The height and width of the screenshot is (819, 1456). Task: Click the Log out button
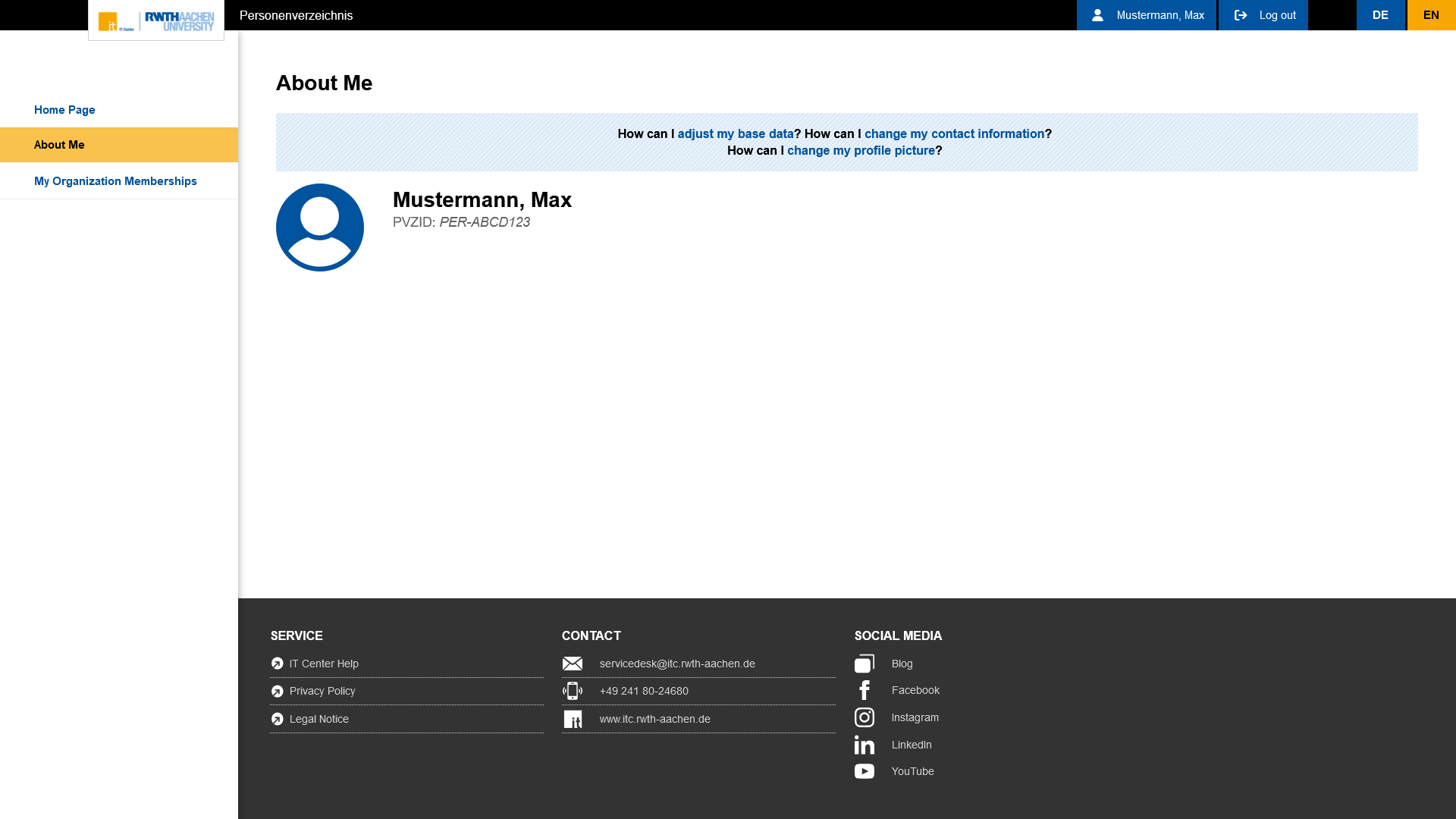1263,15
